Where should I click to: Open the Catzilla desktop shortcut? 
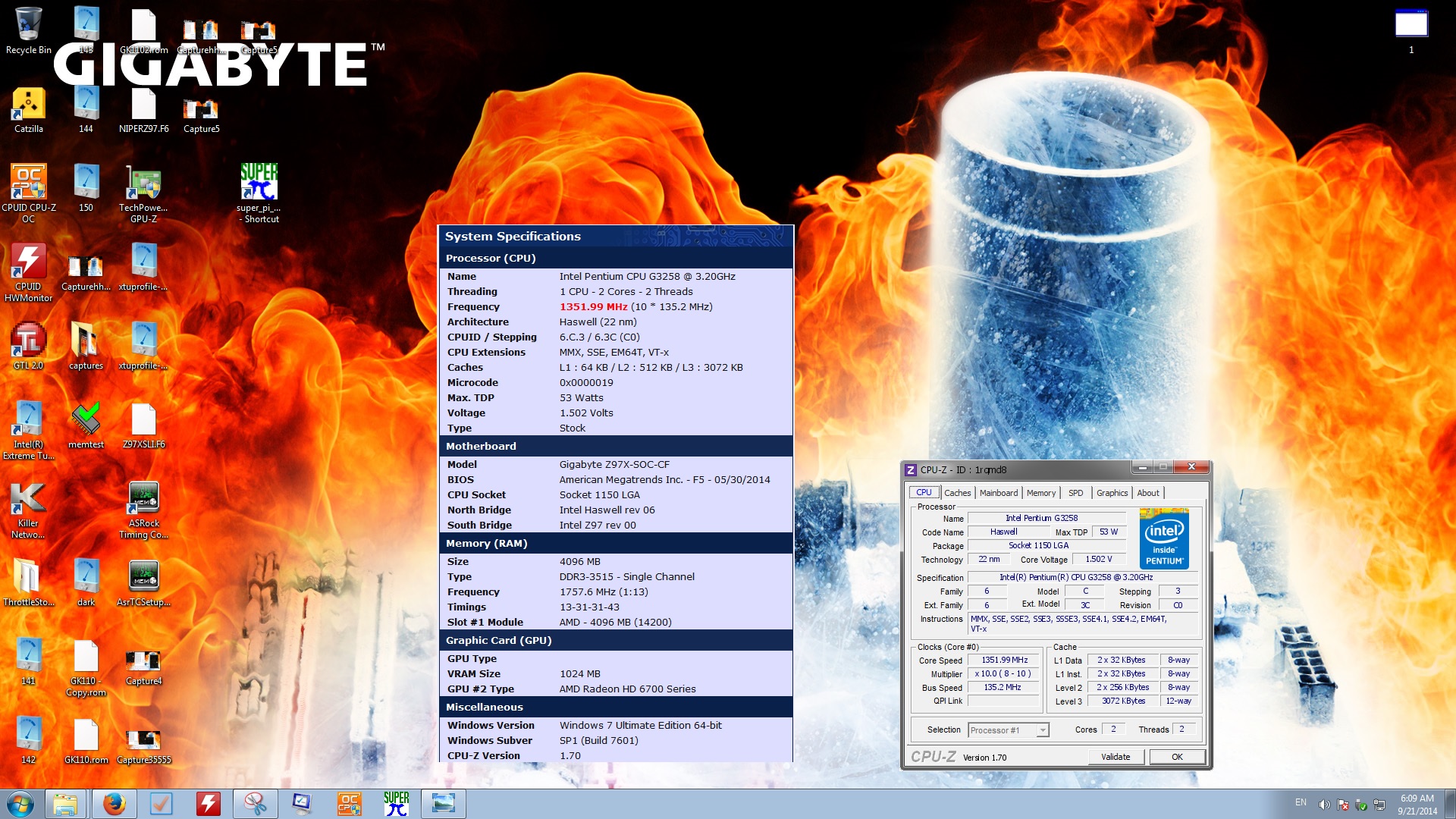point(28,110)
